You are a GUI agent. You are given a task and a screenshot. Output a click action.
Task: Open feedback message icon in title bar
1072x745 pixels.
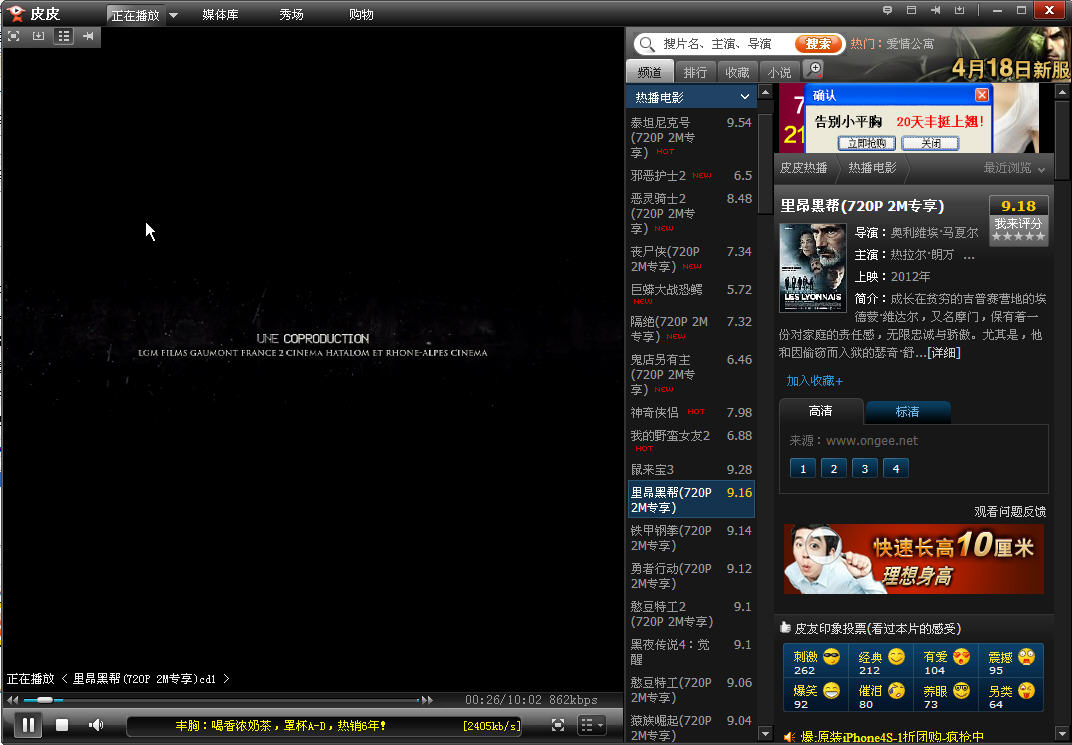coord(887,10)
